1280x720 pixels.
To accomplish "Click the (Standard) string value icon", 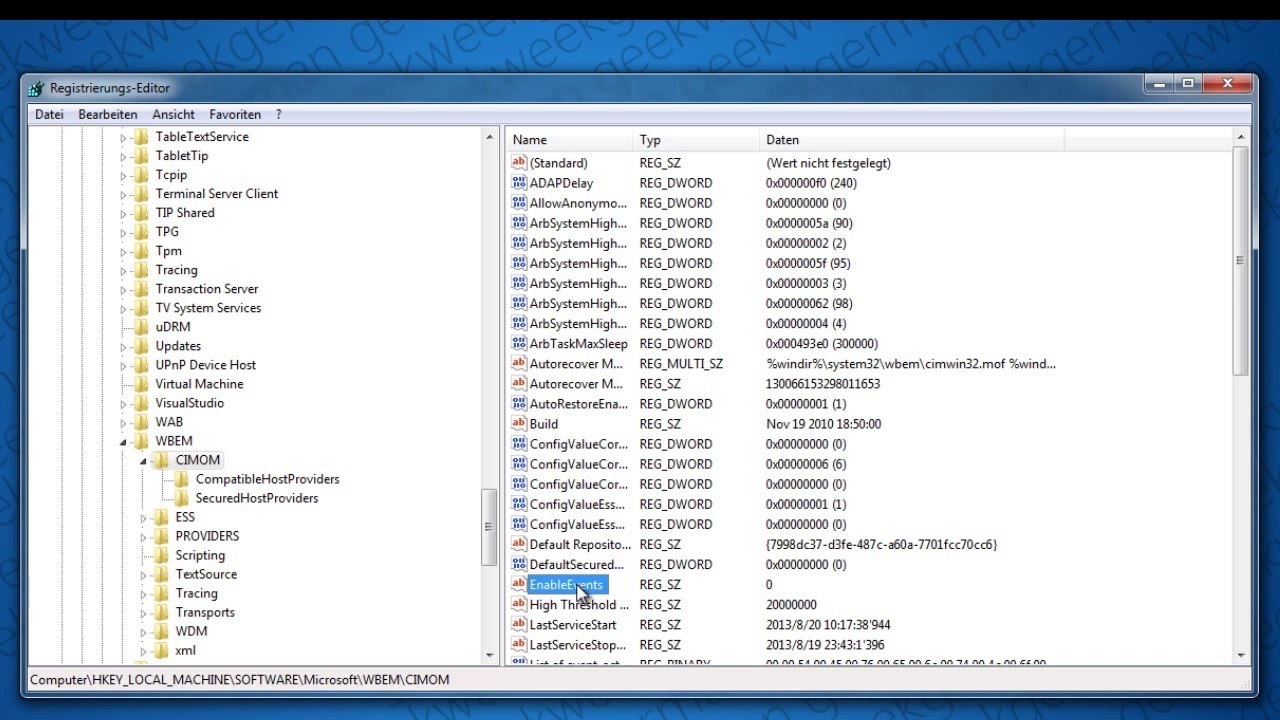I will [x=519, y=163].
